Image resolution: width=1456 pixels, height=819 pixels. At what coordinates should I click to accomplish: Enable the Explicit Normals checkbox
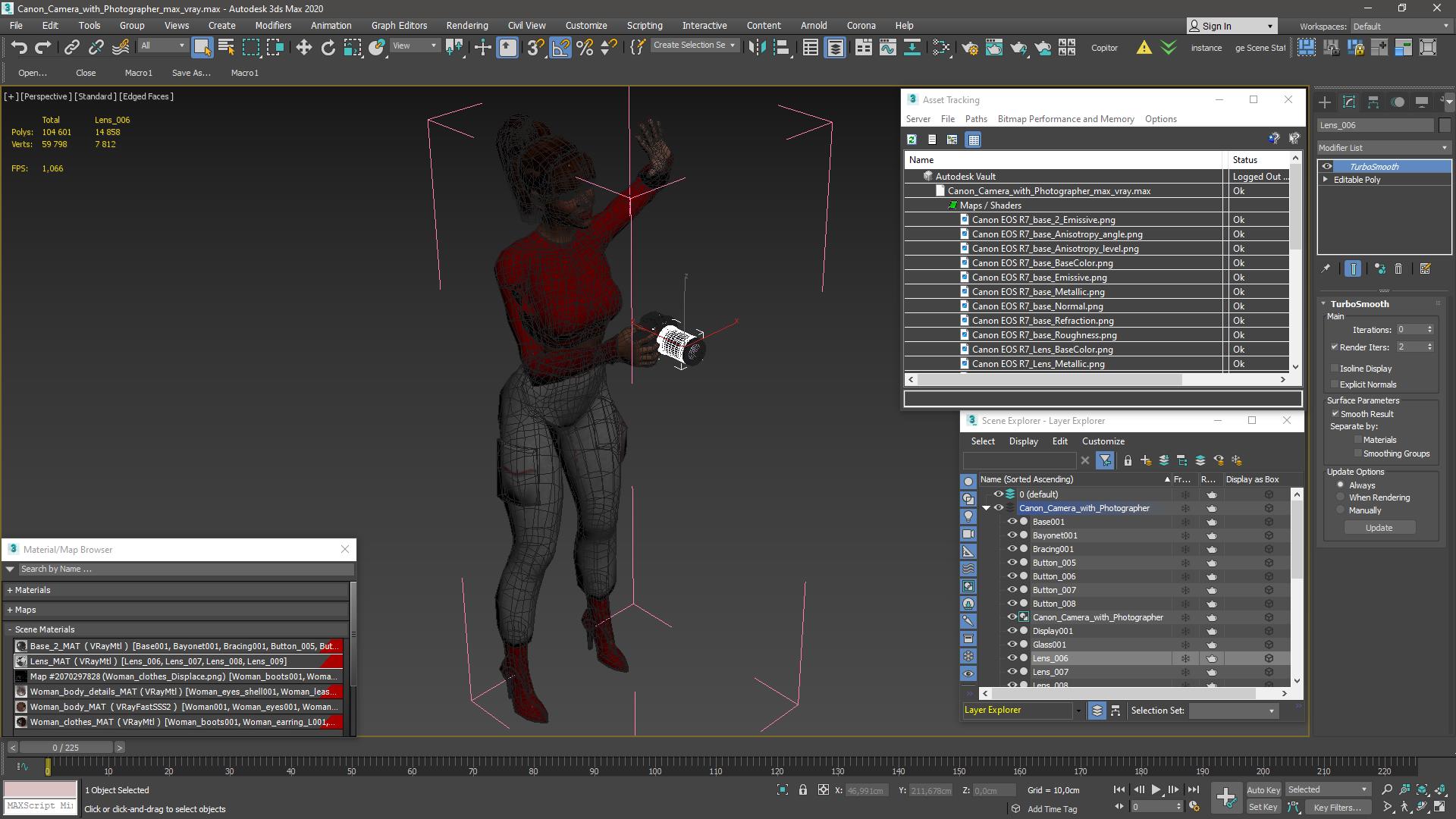(x=1335, y=384)
